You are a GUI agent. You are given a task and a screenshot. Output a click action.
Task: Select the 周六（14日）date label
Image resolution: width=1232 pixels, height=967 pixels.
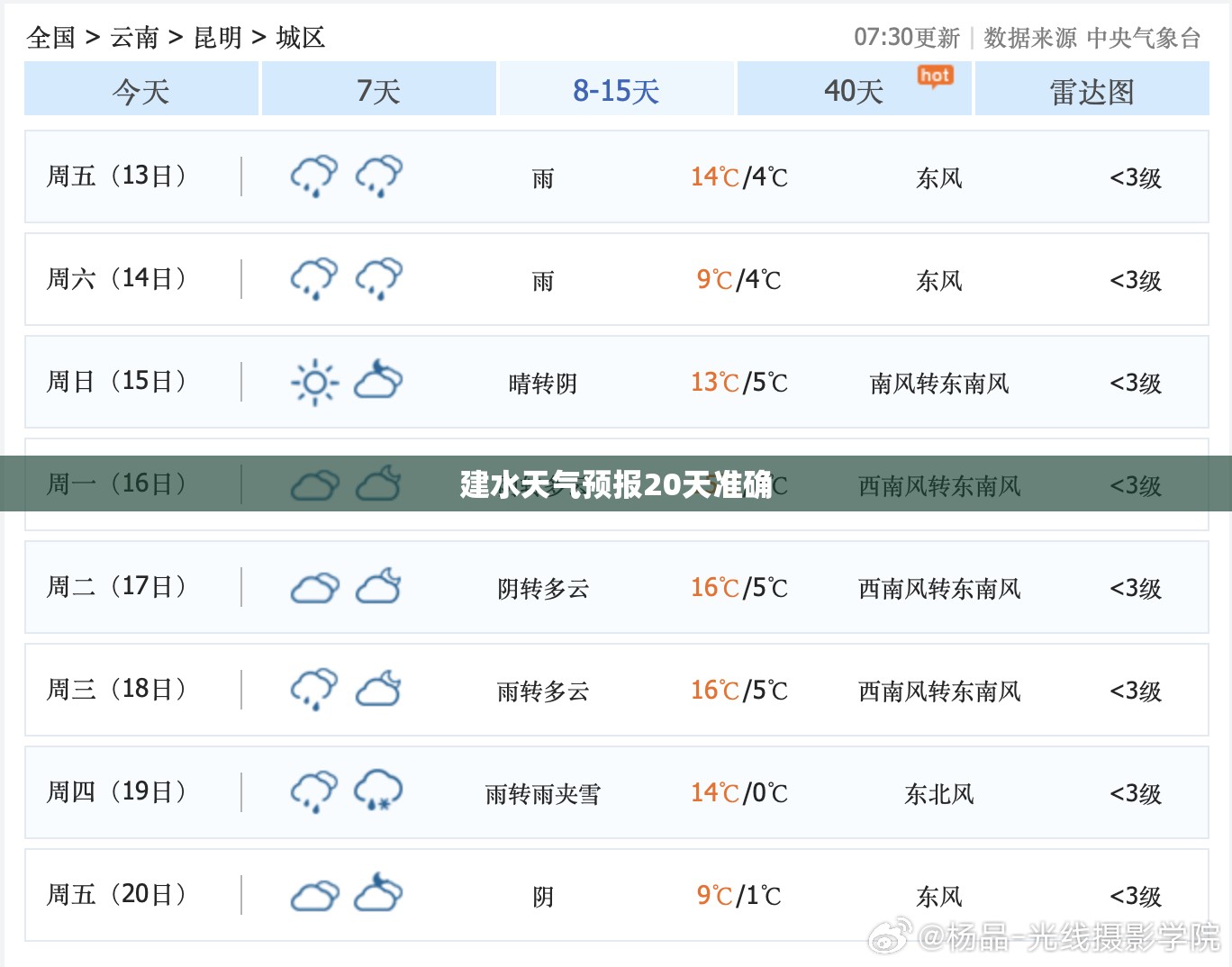coord(116,279)
